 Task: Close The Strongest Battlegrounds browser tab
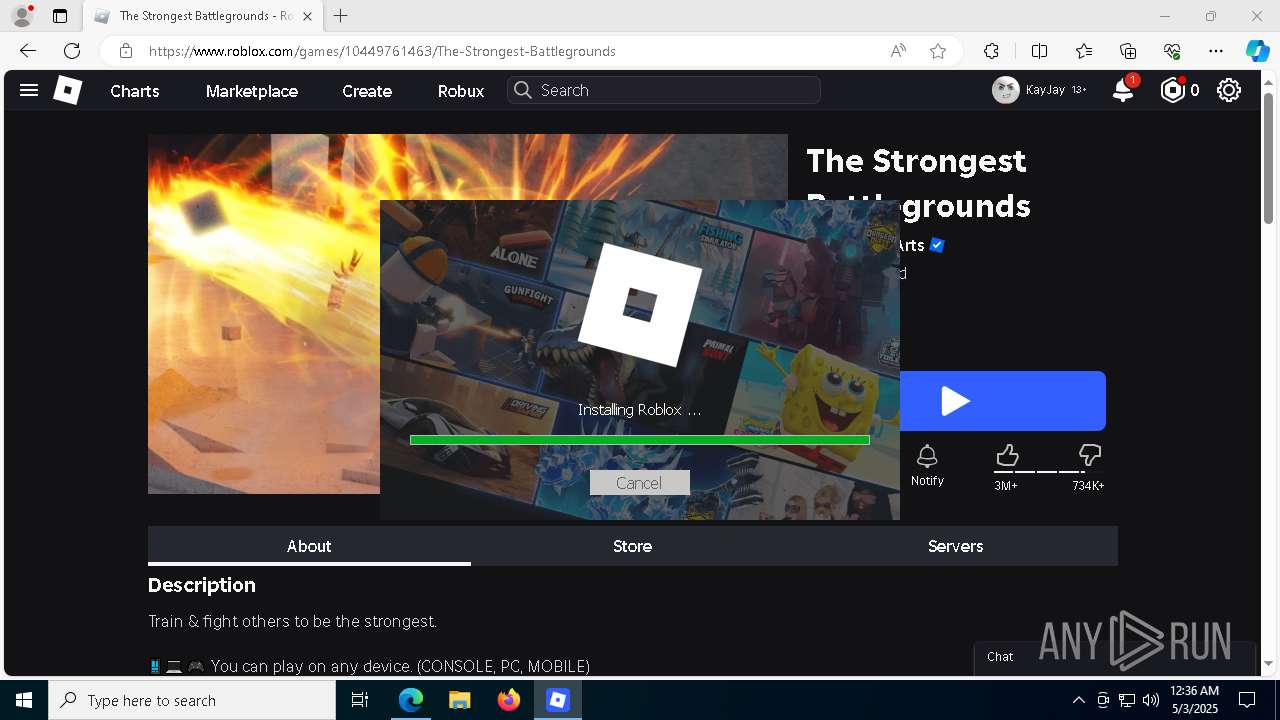tap(307, 16)
